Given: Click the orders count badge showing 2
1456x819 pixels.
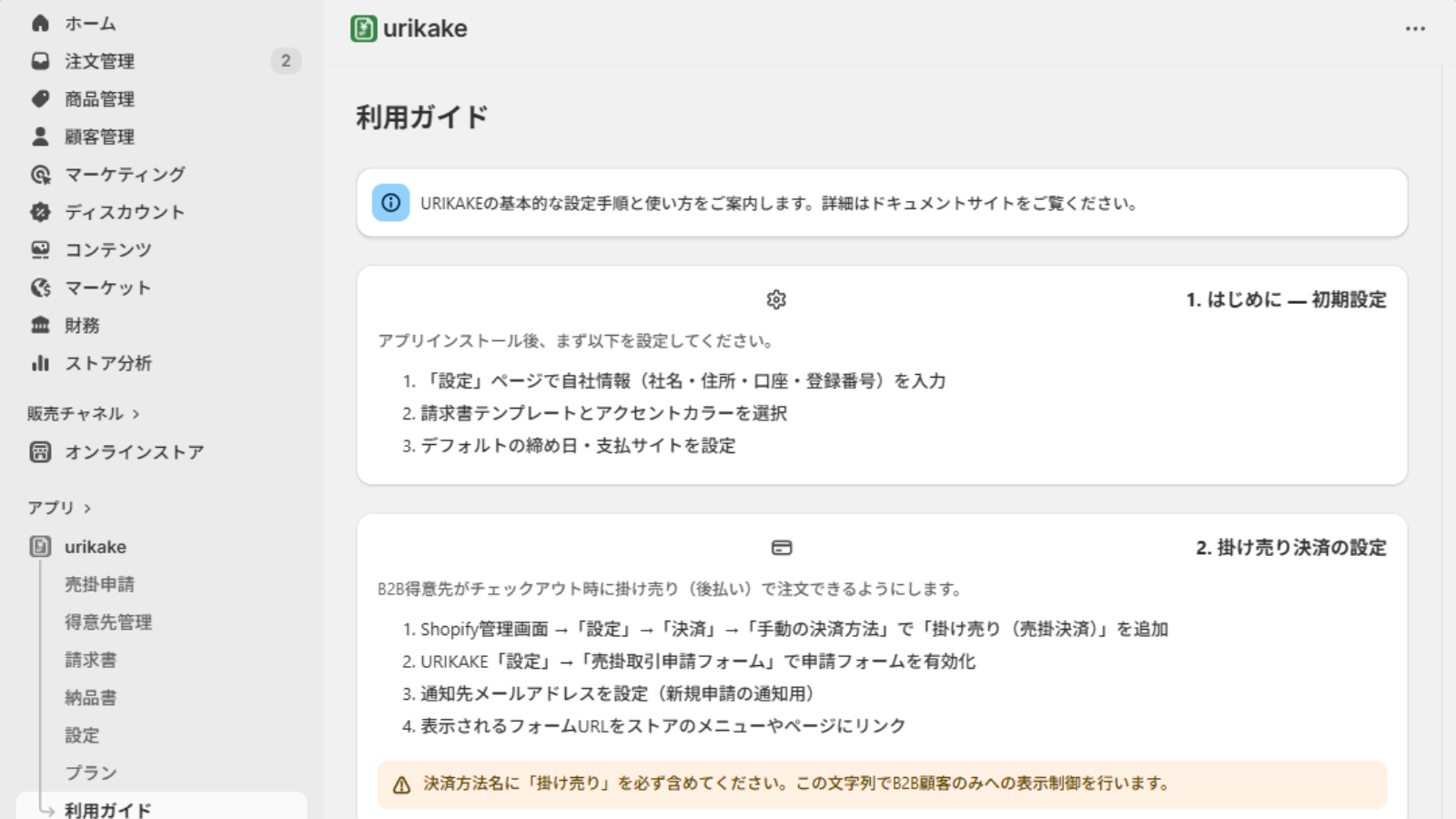Looking at the screenshot, I should (286, 61).
